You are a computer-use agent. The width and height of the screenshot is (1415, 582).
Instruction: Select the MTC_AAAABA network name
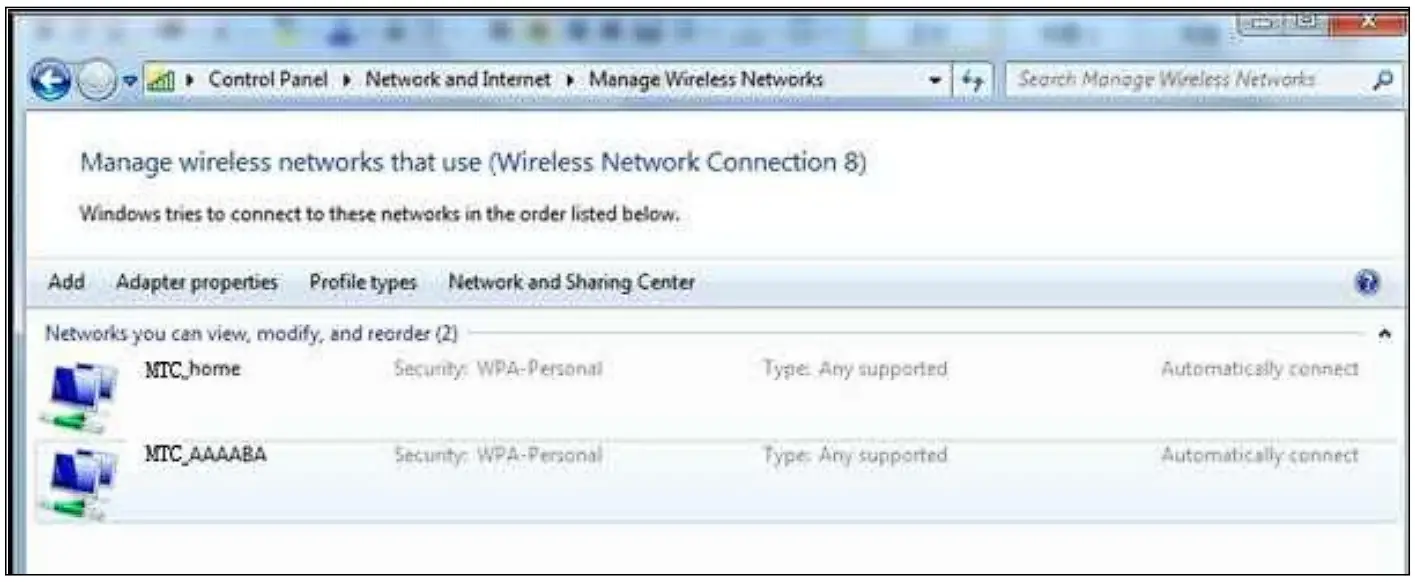(x=206, y=455)
